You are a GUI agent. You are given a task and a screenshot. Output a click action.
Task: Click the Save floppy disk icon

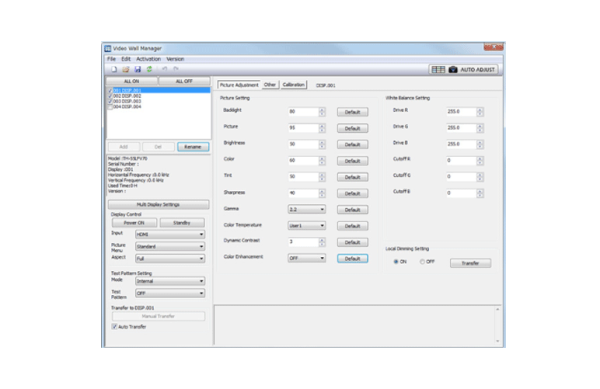(x=137, y=69)
